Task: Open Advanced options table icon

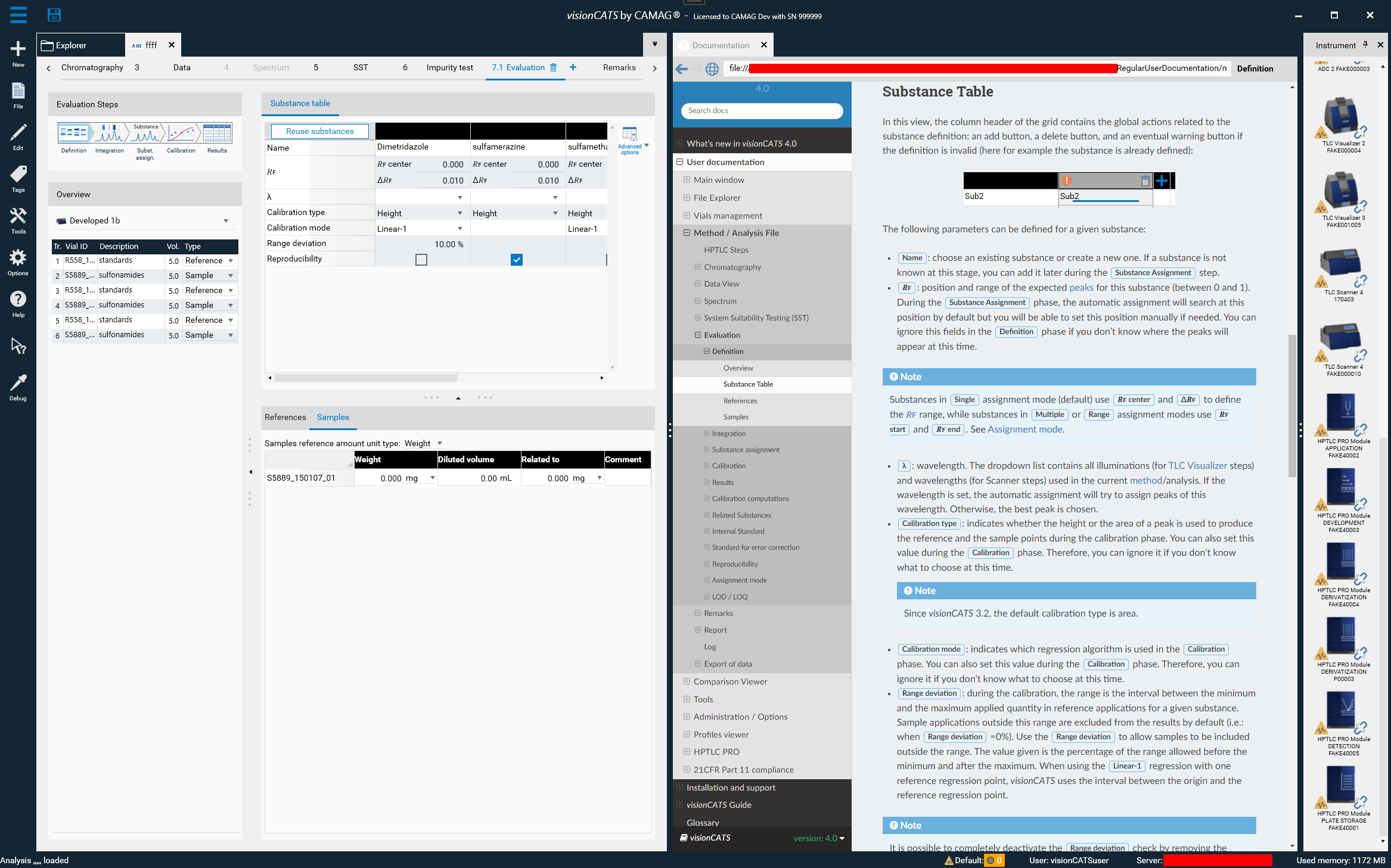Action: pos(629,134)
